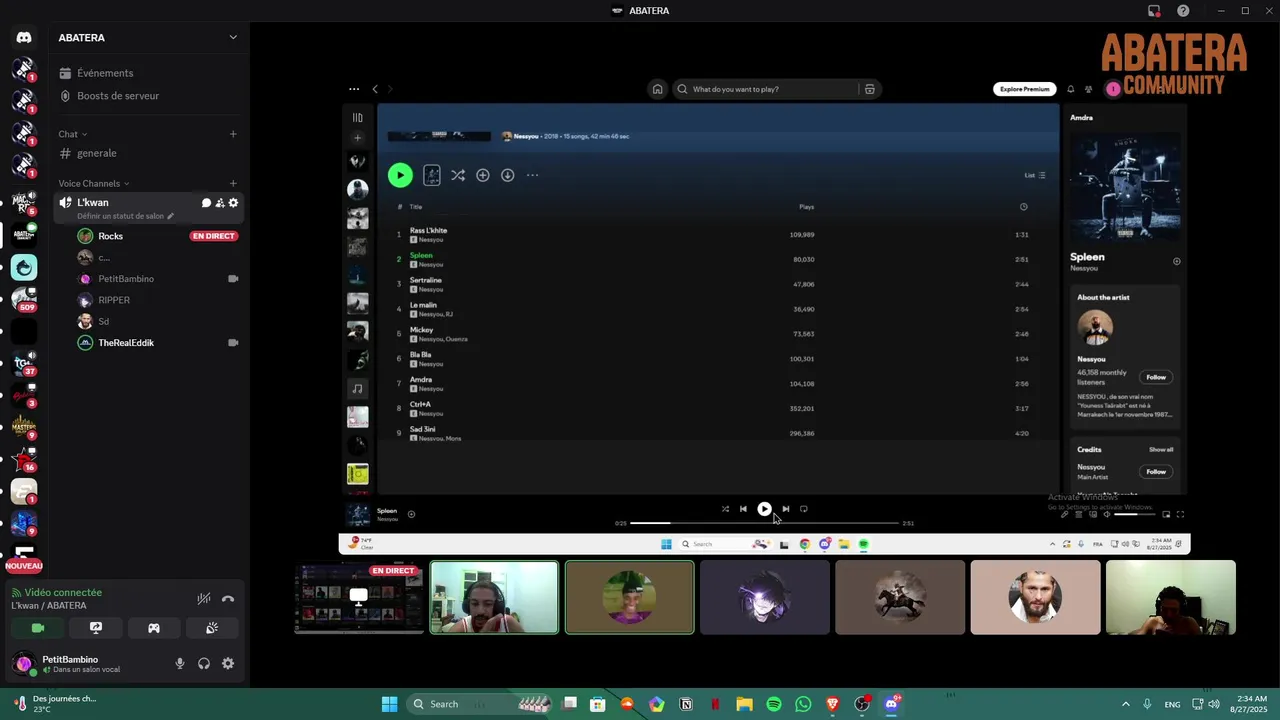1280x720 pixels.
Task: Toggle Spotify shuffle in bottom player
Action: [x=725, y=509]
